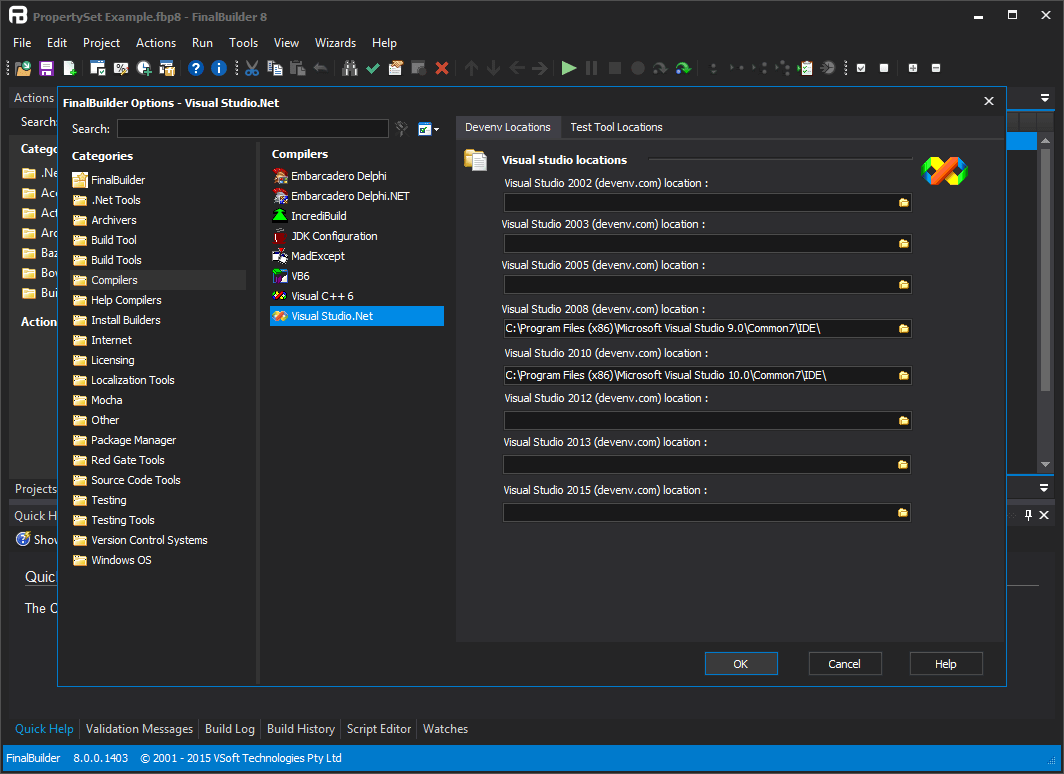Open the Validation Messages tab

click(139, 729)
